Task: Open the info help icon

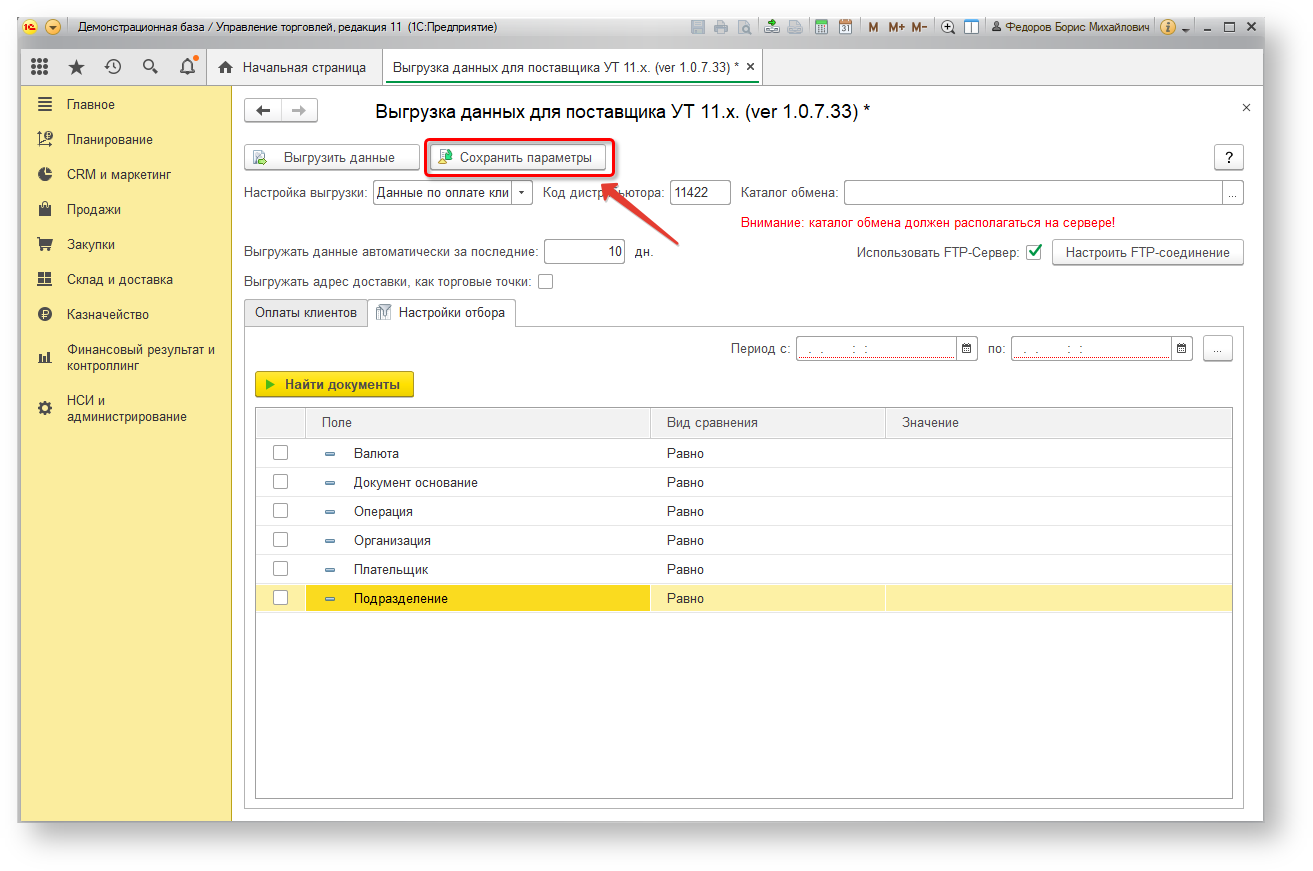Action: point(1168,27)
